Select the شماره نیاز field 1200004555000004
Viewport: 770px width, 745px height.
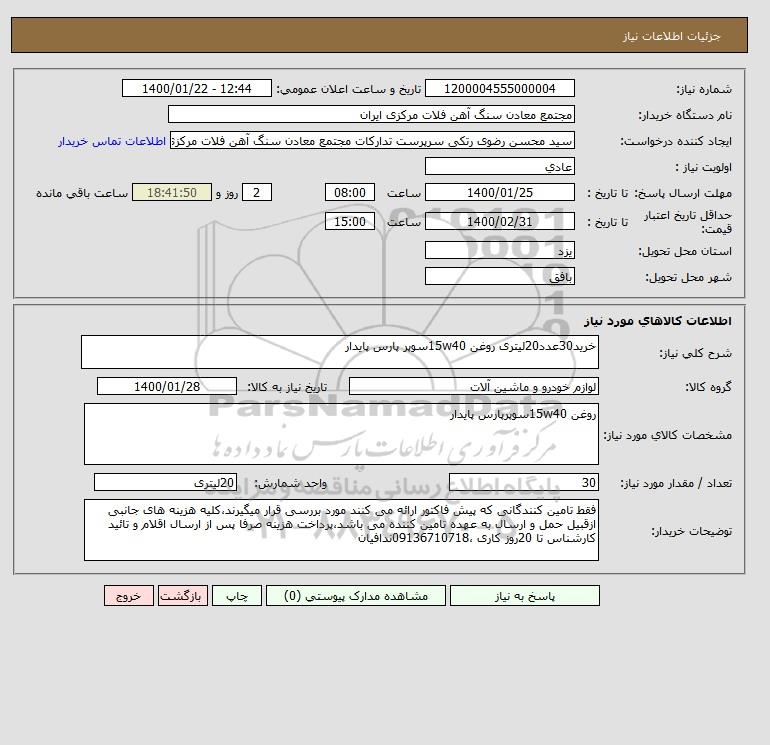click(x=499, y=88)
